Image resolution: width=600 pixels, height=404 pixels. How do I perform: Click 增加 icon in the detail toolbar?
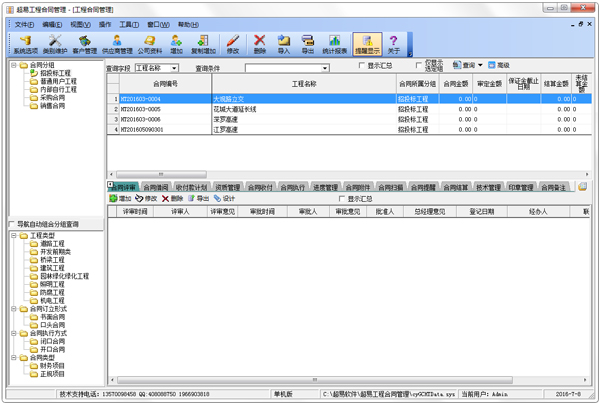click(x=120, y=198)
